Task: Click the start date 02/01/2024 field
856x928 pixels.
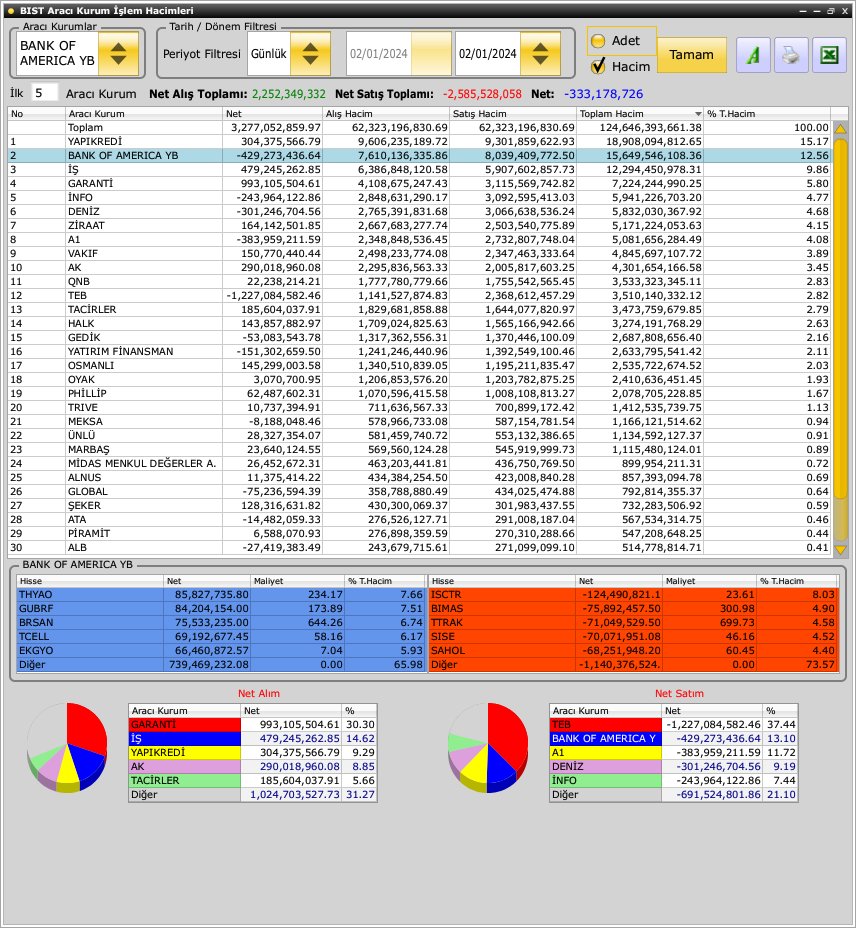Action: click(x=379, y=54)
